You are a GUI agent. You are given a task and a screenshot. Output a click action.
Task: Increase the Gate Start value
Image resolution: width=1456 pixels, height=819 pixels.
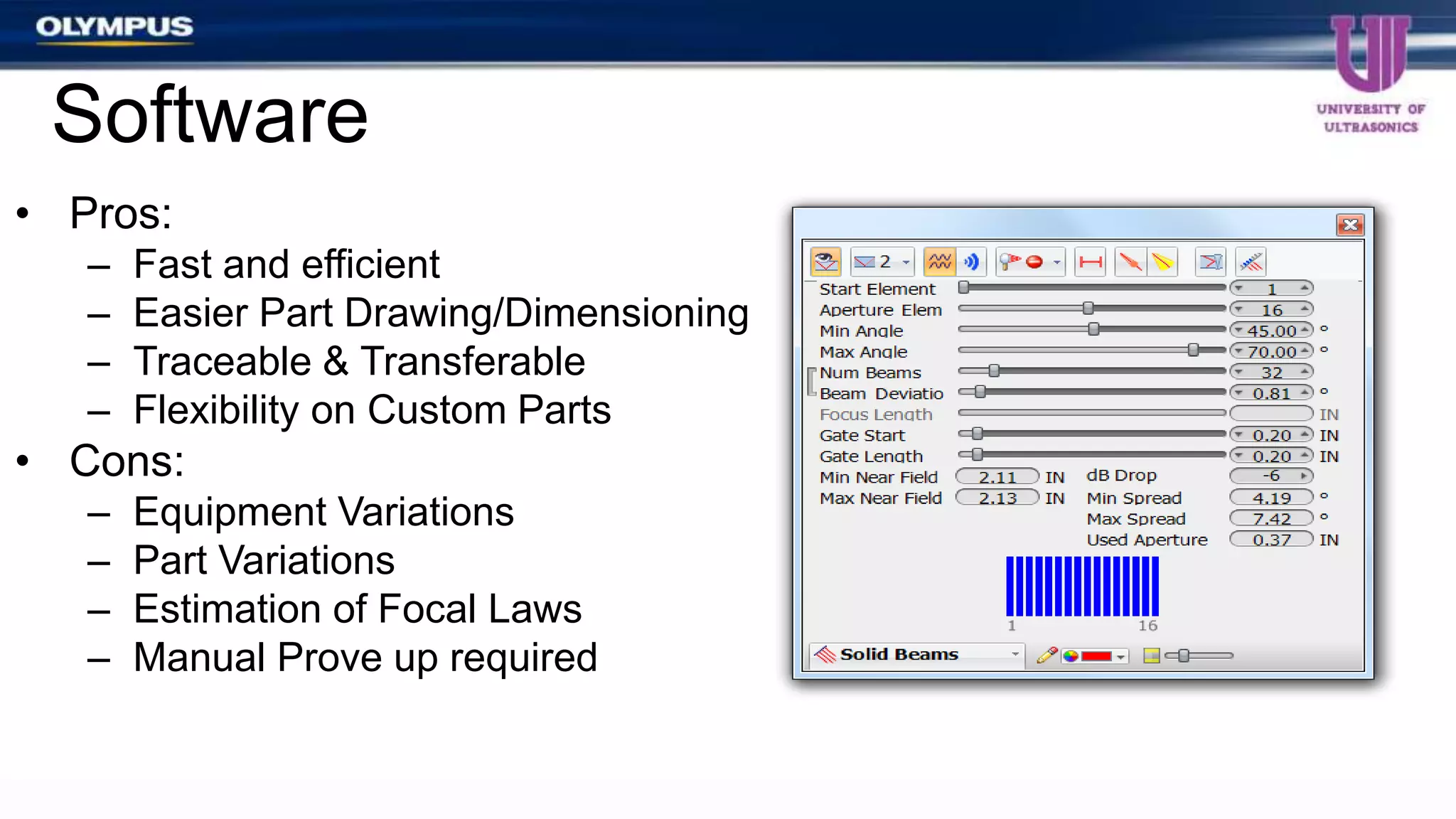1304,434
